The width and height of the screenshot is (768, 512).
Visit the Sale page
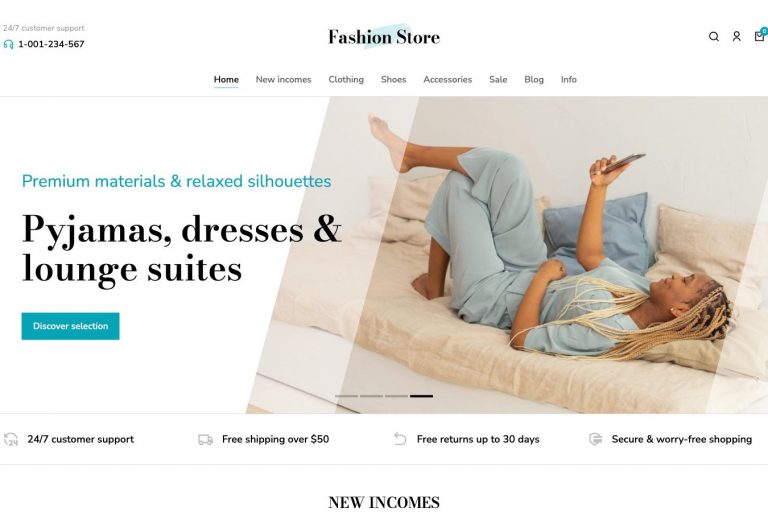point(498,79)
